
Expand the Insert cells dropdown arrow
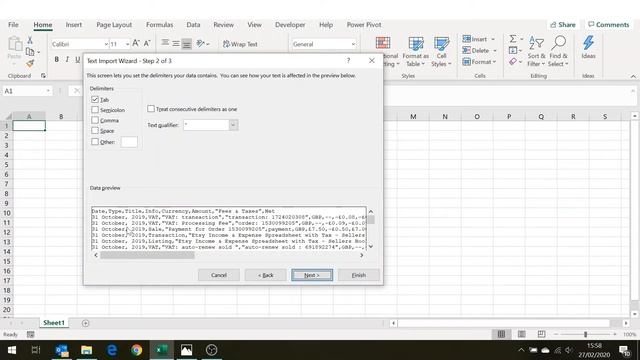[493, 39]
